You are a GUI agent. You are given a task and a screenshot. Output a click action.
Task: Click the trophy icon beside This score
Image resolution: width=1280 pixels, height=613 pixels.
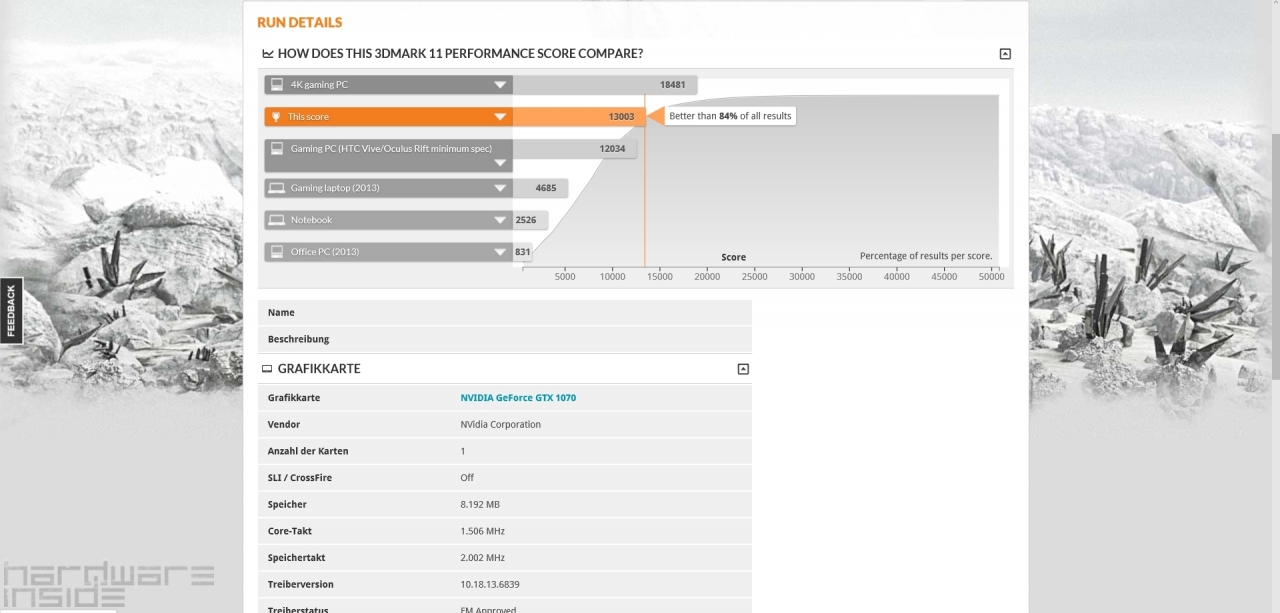coord(276,117)
